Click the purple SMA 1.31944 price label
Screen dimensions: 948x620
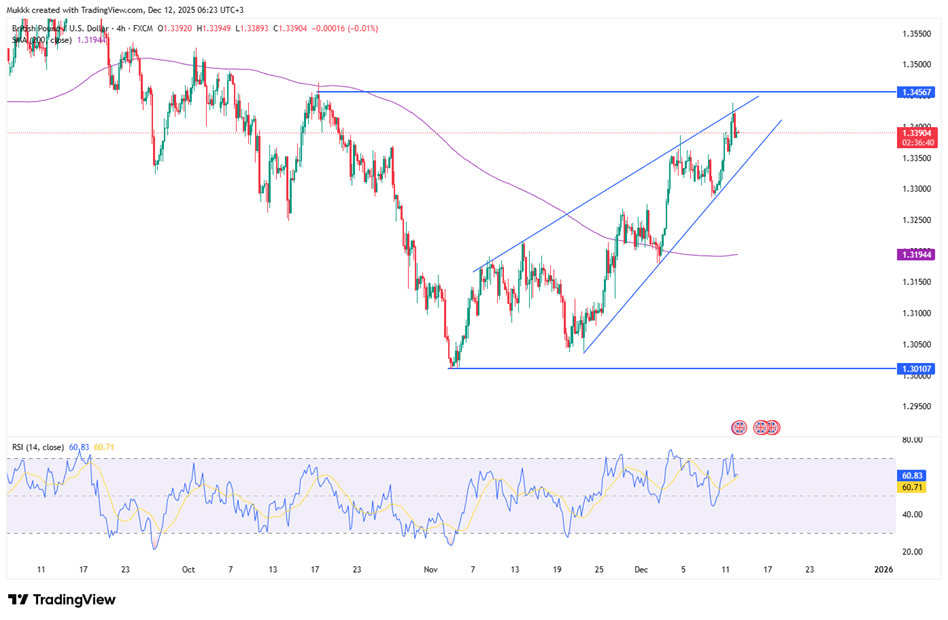[x=917, y=256]
